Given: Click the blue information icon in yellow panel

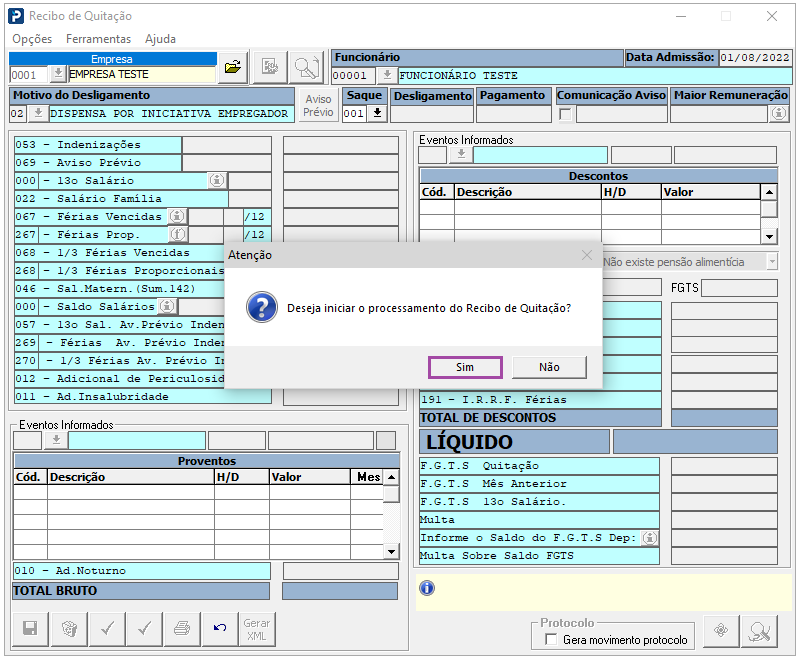Looking at the screenshot, I should coord(427,588).
